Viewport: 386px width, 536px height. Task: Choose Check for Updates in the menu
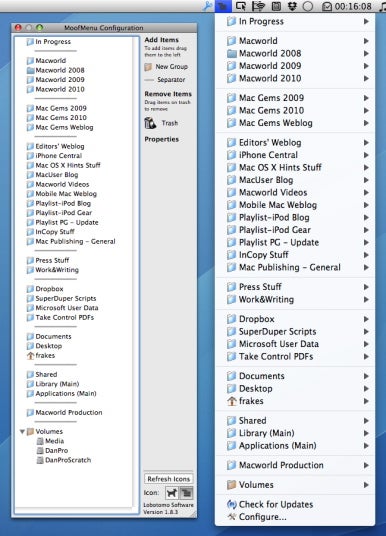point(295,504)
